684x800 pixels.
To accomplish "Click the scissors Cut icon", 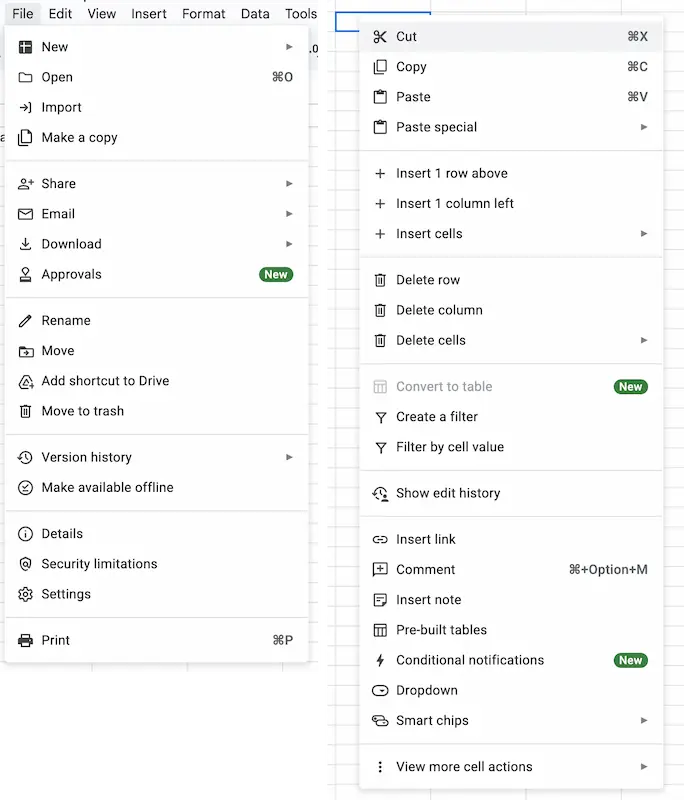I will (380, 37).
